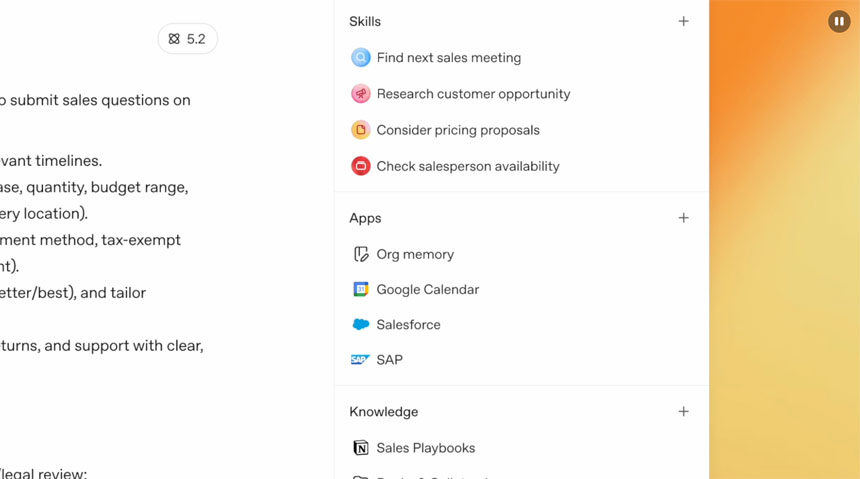Click the Consider pricing proposals icon
This screenshot has height=479, width=860.
point(361,130)
